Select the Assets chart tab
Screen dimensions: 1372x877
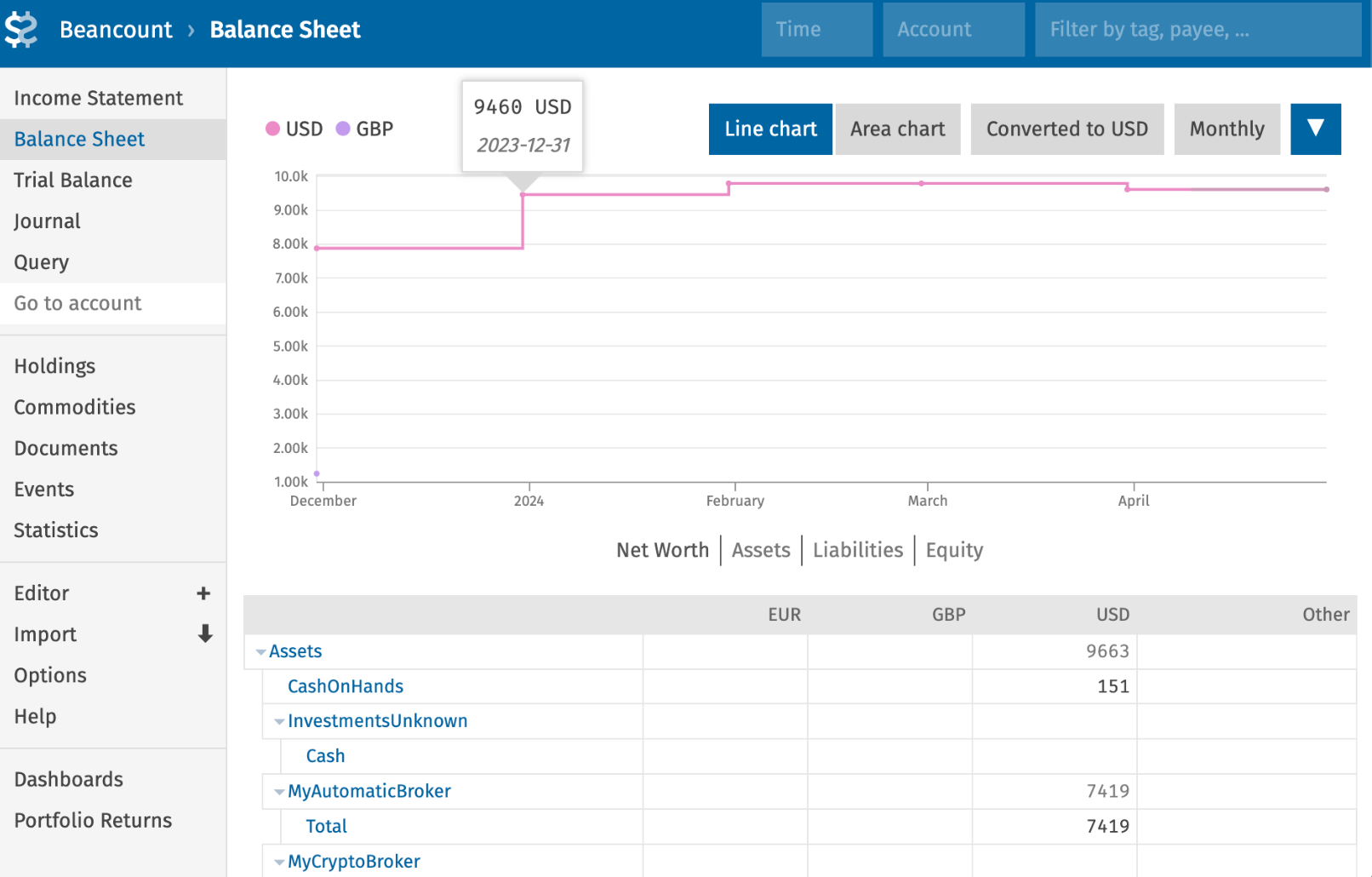click(761, 550)
